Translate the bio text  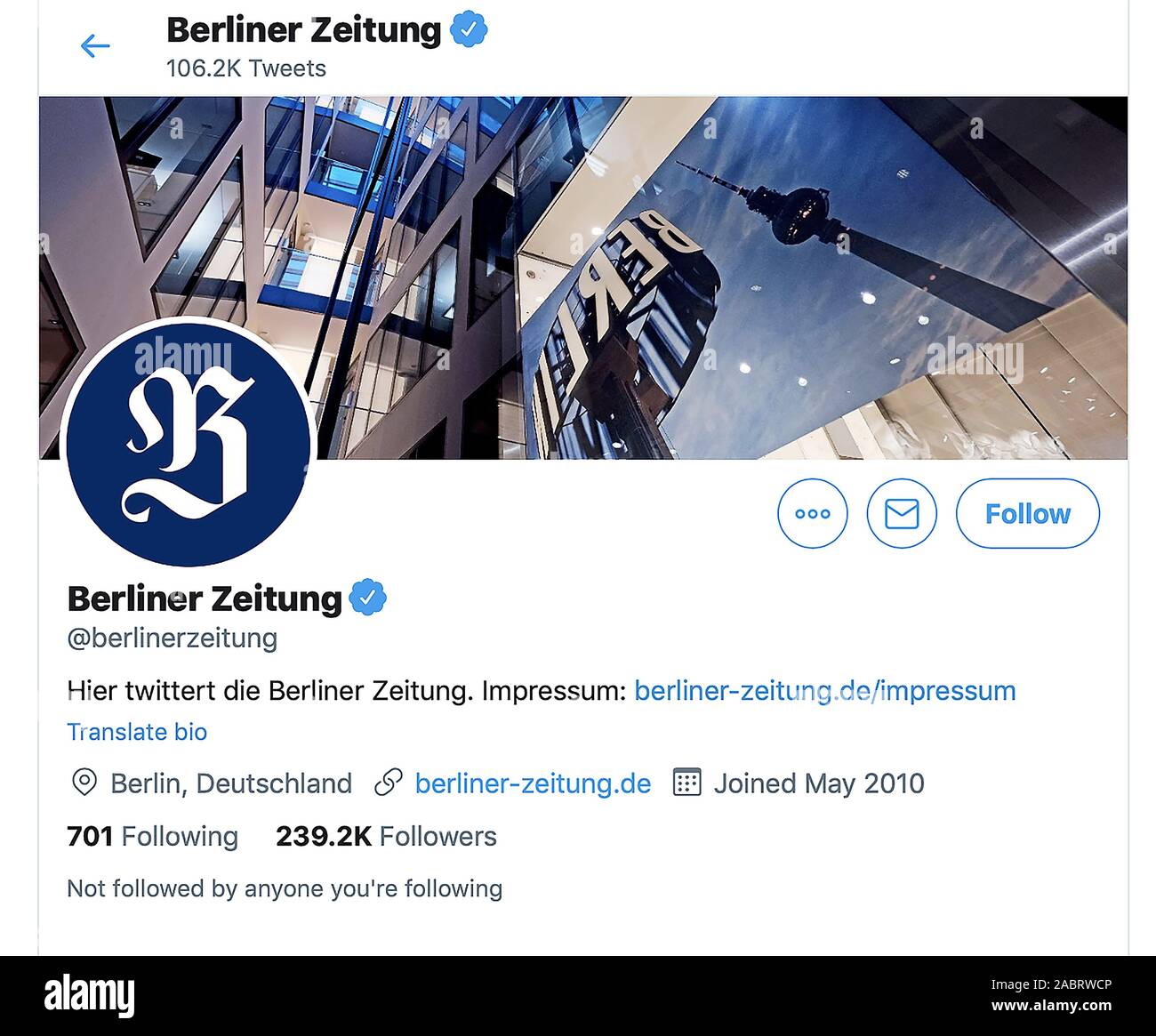137,732
